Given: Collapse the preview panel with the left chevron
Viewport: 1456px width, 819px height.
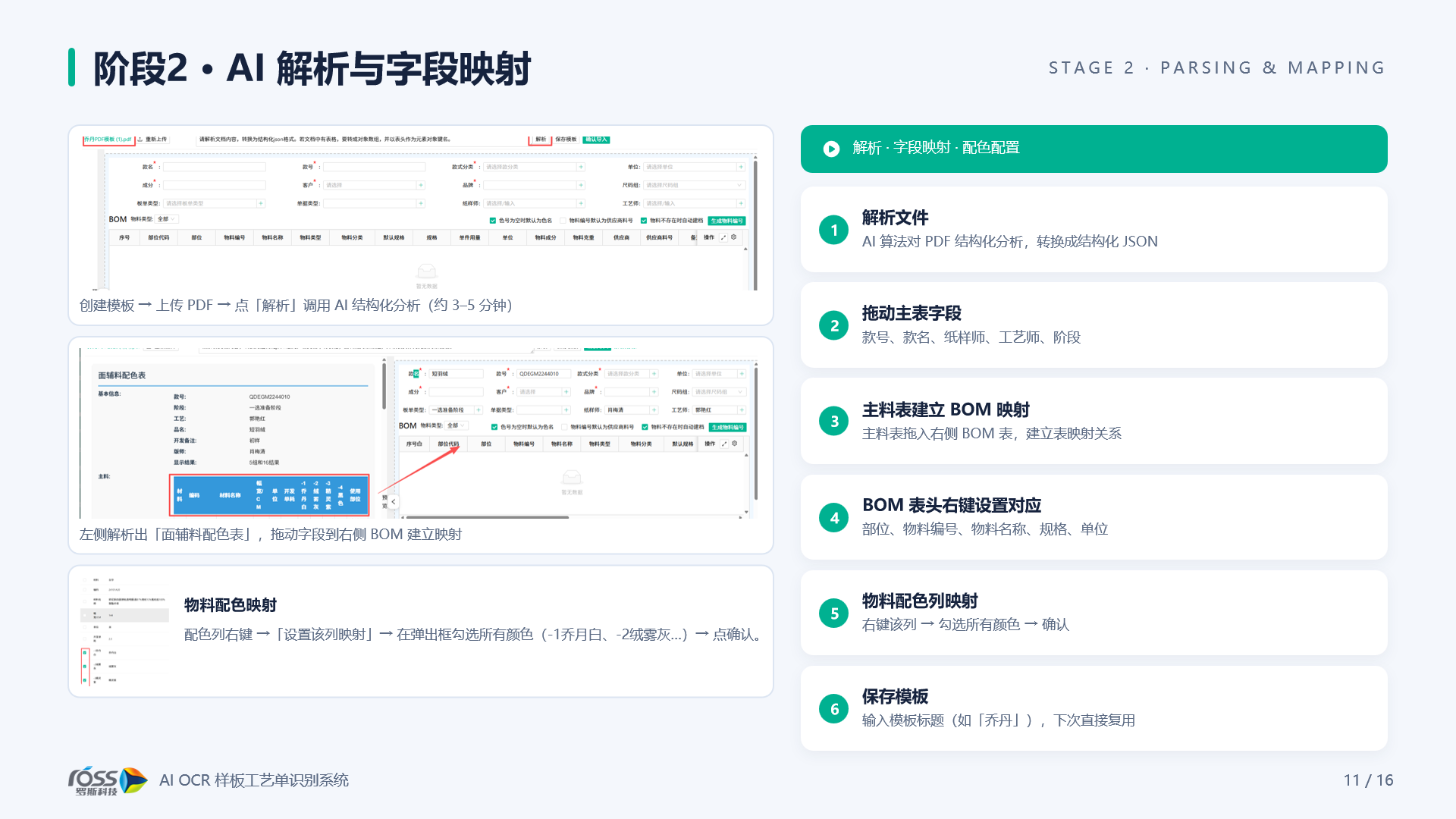Looking at the screenshot, I should [393, 502].
